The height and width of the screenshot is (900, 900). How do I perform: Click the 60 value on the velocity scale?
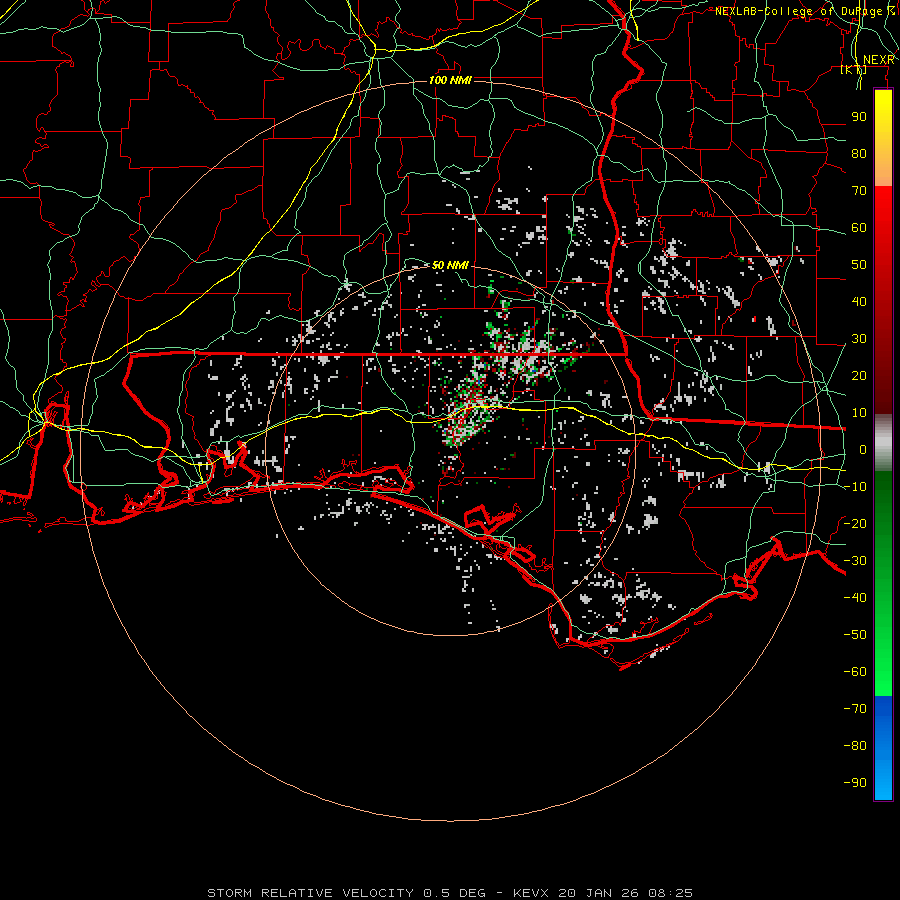click(x=859, y=227)
